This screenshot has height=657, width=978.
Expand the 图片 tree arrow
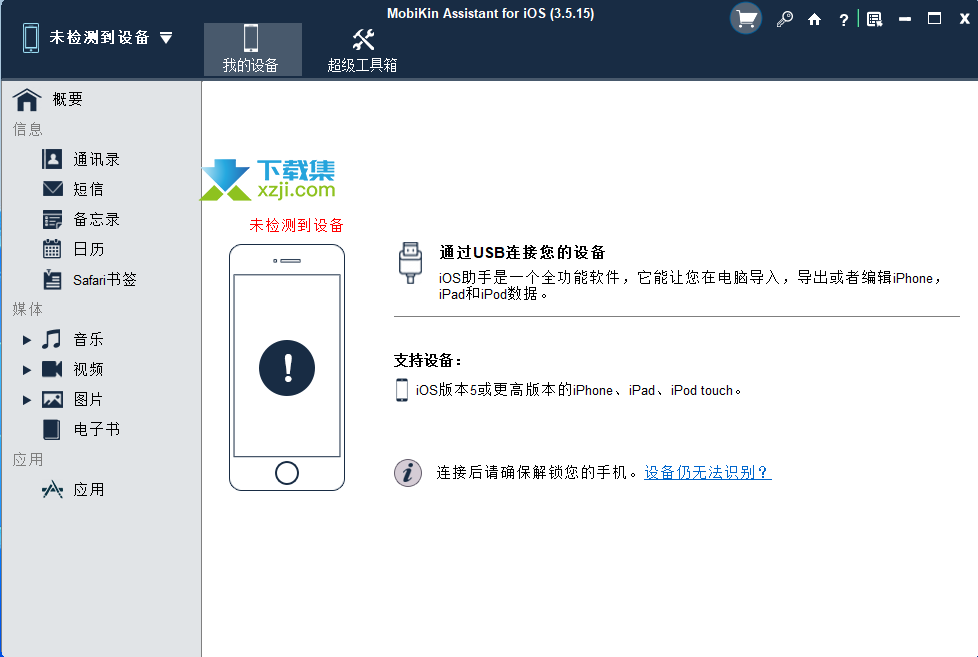click(27, 400)
